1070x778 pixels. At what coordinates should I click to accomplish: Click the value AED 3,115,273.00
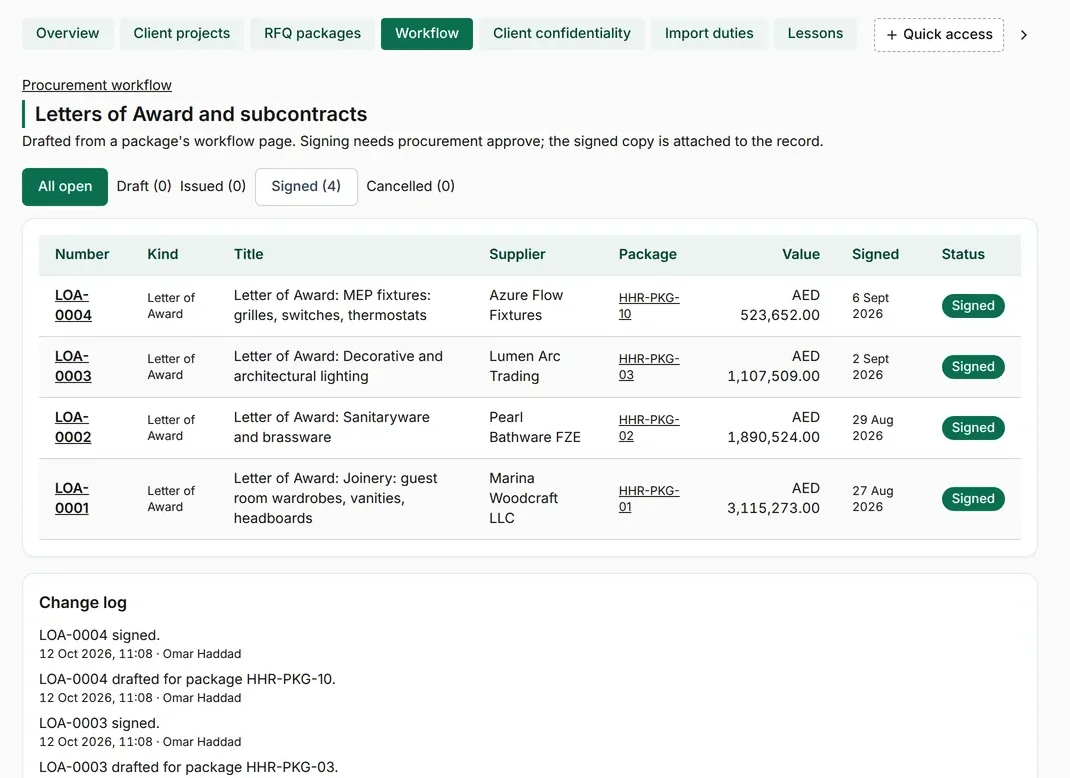[773, 498]
